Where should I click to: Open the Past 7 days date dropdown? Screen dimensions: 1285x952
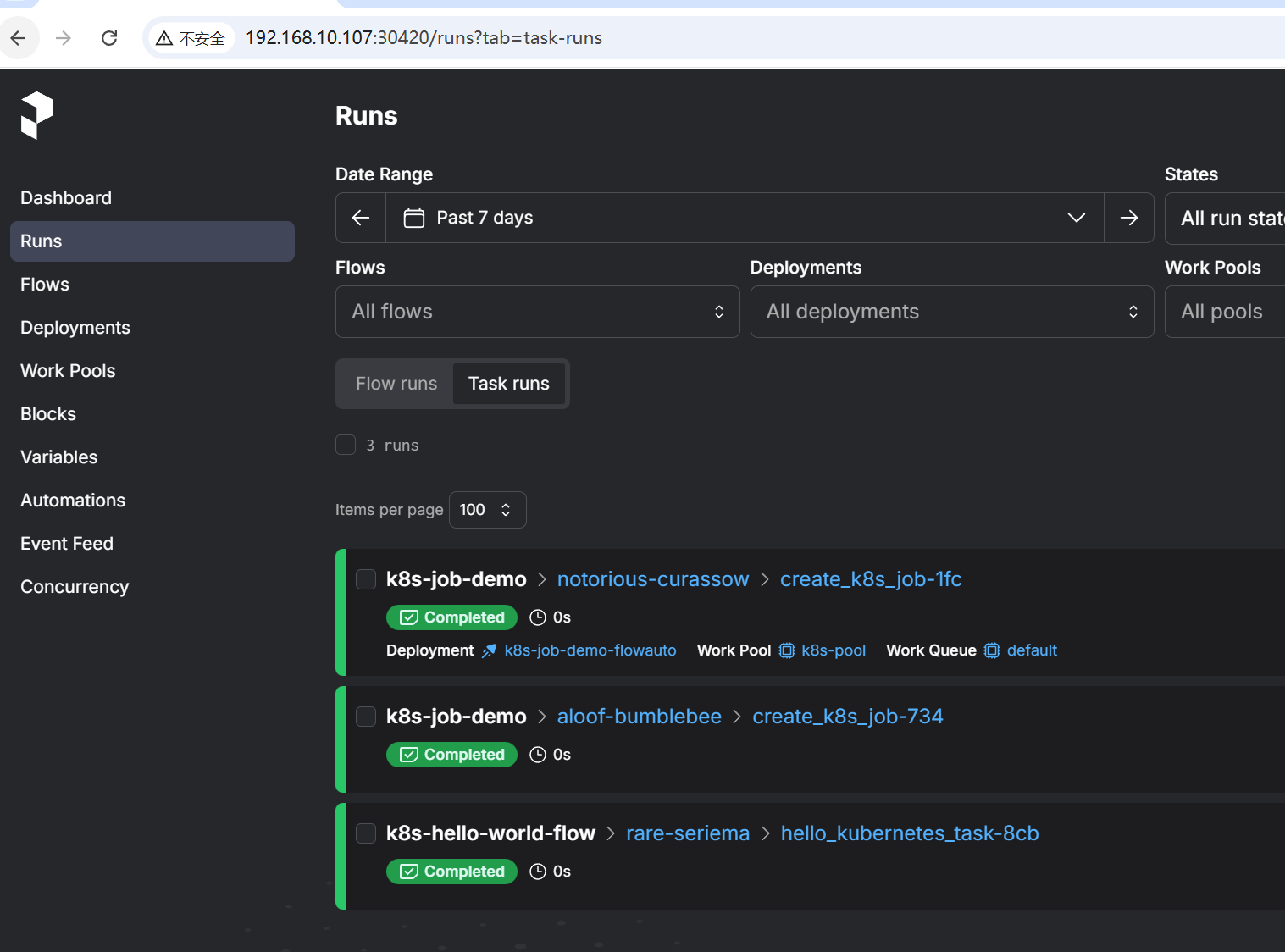click(x=745, y=218)
